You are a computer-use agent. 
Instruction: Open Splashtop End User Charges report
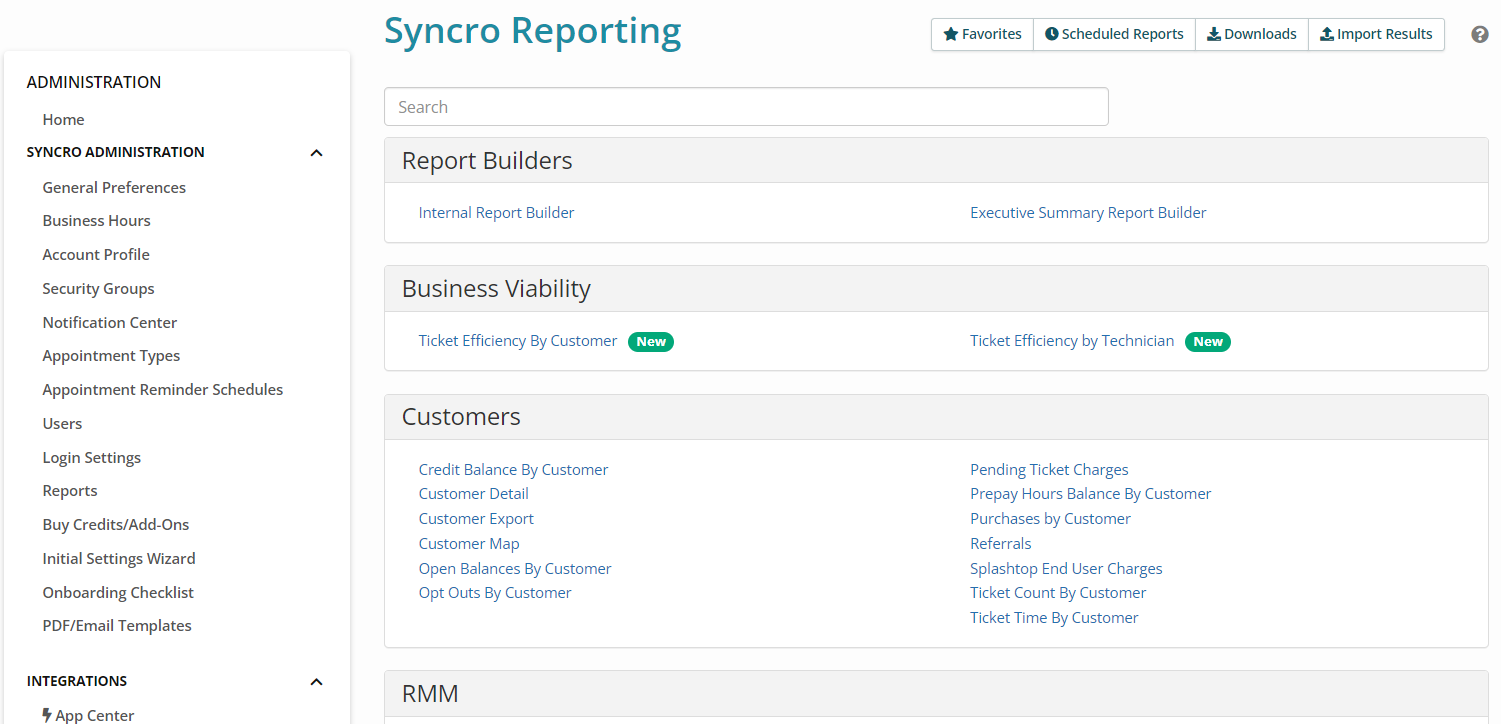[1066, 568]
